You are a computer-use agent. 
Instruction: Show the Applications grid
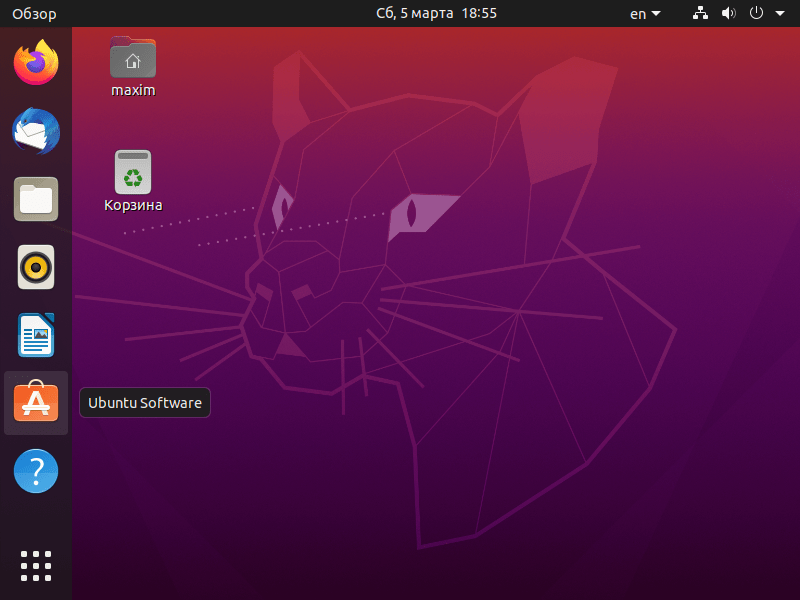(35, 565)
